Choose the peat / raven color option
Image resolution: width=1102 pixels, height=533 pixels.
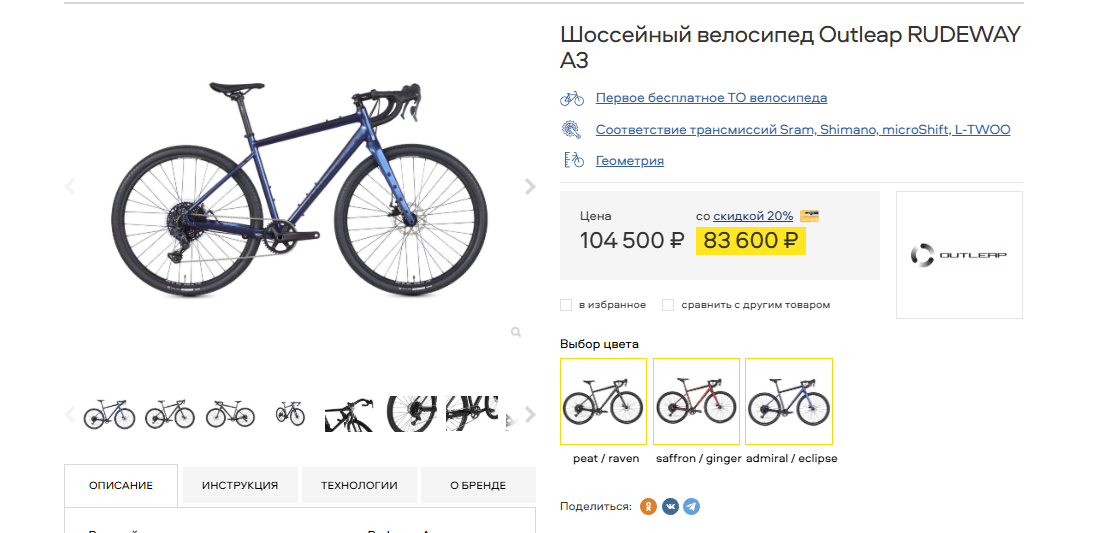point(604,401)
